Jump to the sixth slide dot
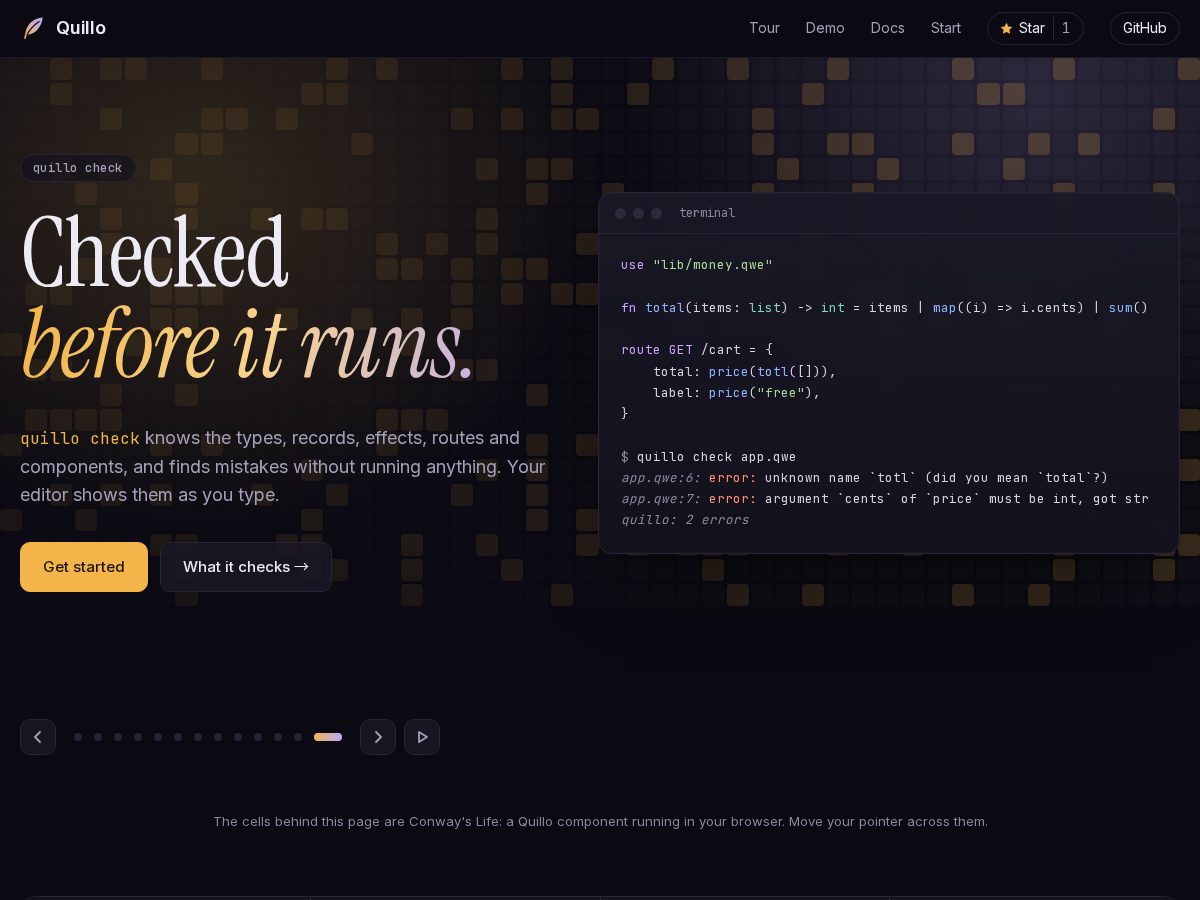 178,737
